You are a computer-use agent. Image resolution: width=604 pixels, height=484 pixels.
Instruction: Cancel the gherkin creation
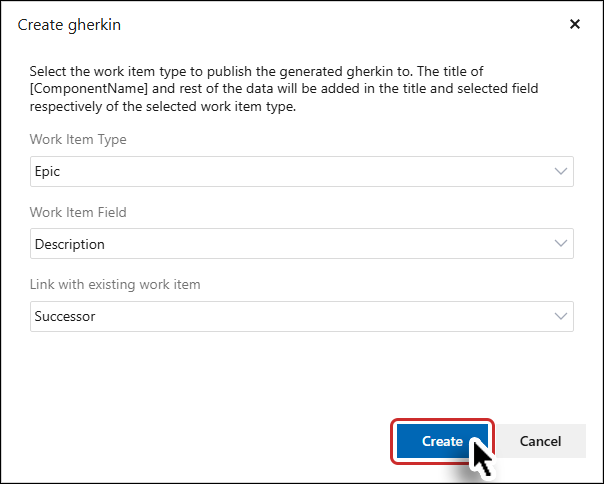[x=540, y=441]
